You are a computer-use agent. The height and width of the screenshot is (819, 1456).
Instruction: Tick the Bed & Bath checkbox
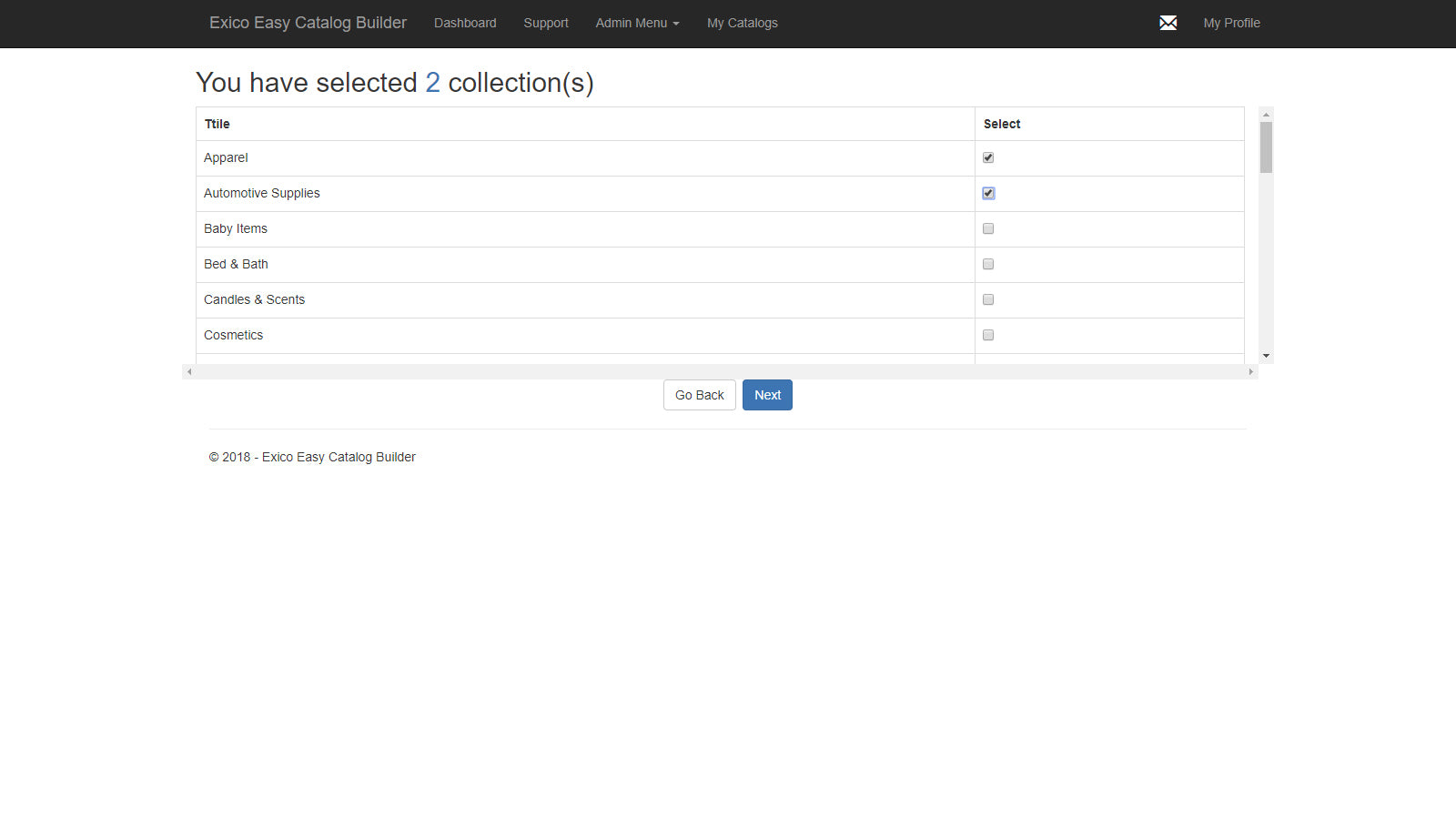[x=988, y=264]
